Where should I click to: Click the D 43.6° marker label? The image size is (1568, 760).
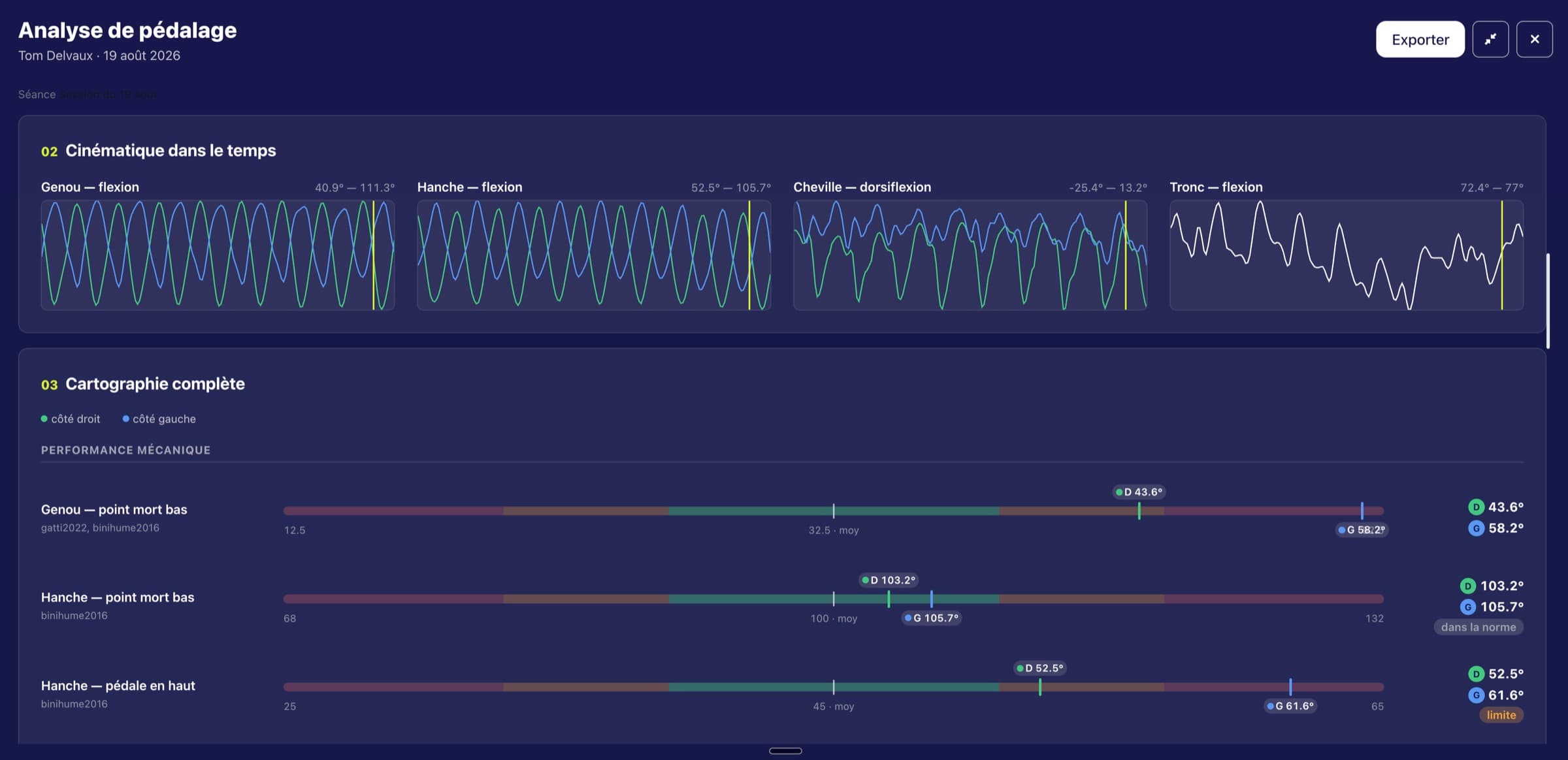(1139, 492)
